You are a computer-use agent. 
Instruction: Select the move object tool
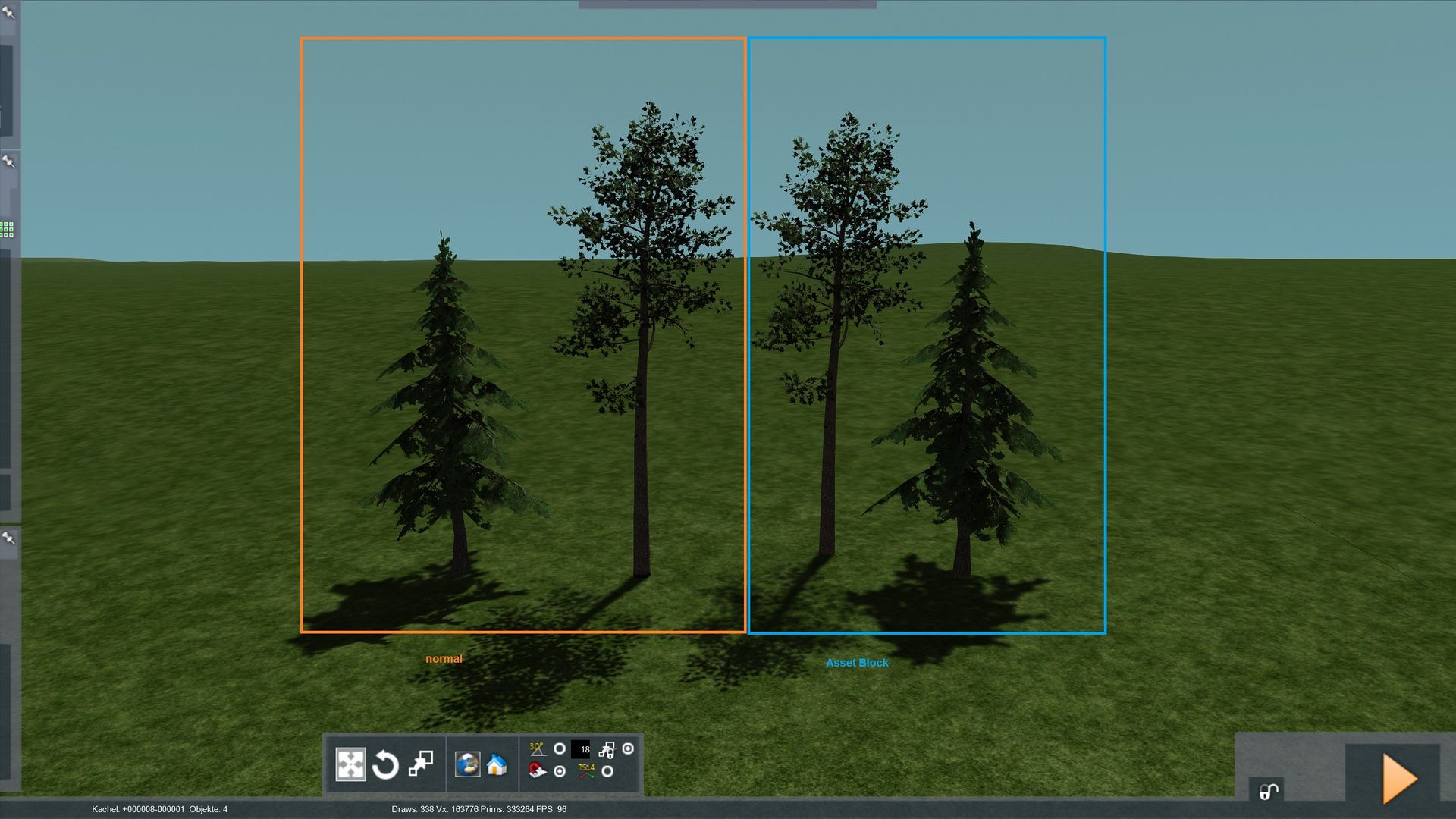350,764
